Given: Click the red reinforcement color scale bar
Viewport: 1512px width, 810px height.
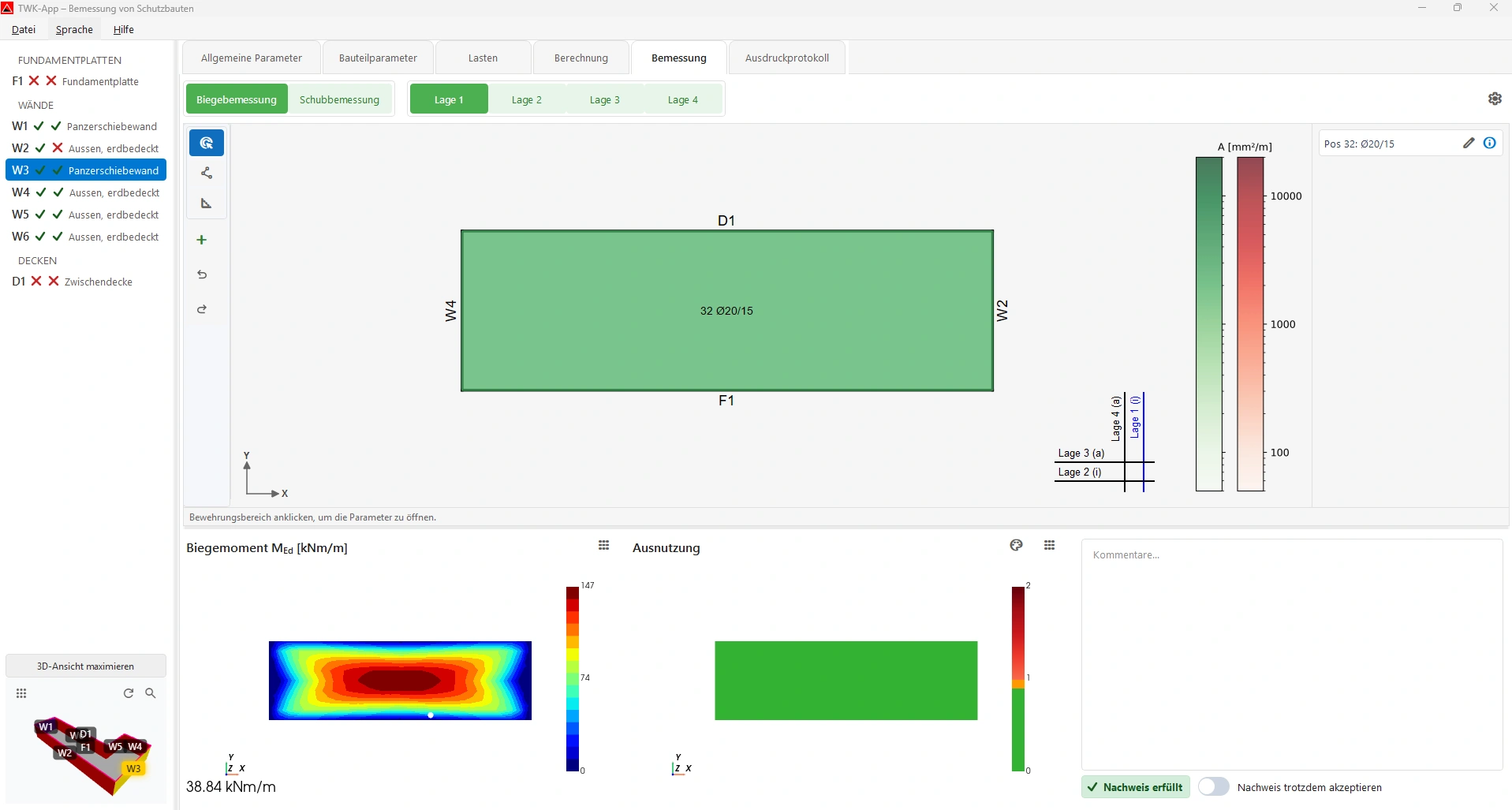Looking at the screenshot, I should (1251, 324).
